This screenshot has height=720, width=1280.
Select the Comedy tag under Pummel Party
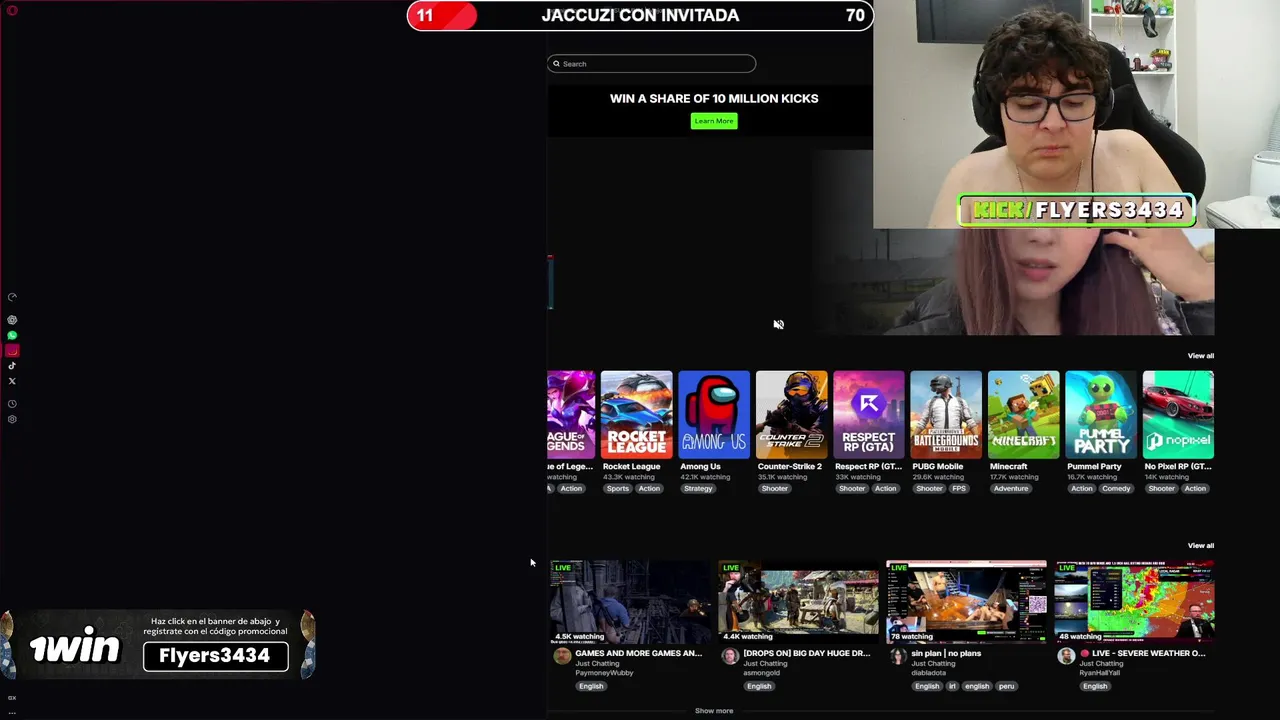pos(1116,489)
